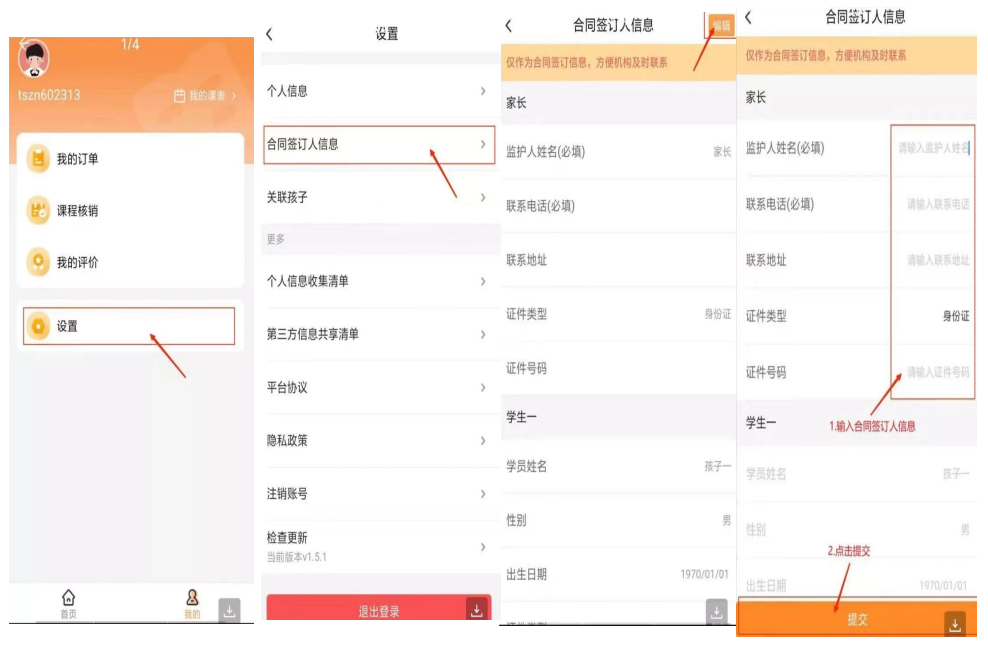Click the 请输入监护人姓名 input field
The width and height of the screenshot is (988, 652).
(x=933, y=148)
